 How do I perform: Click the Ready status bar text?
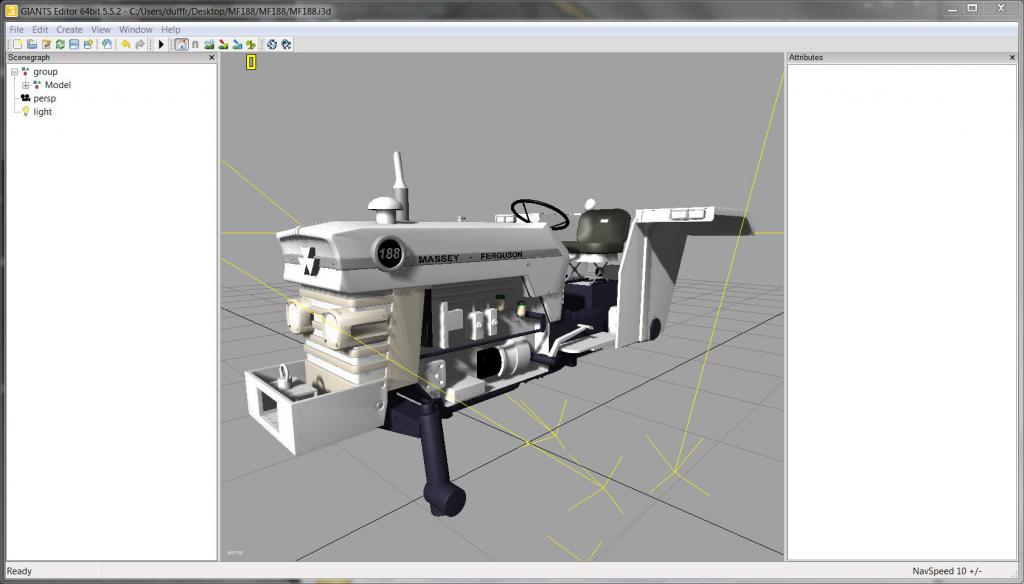click(19, 571)
